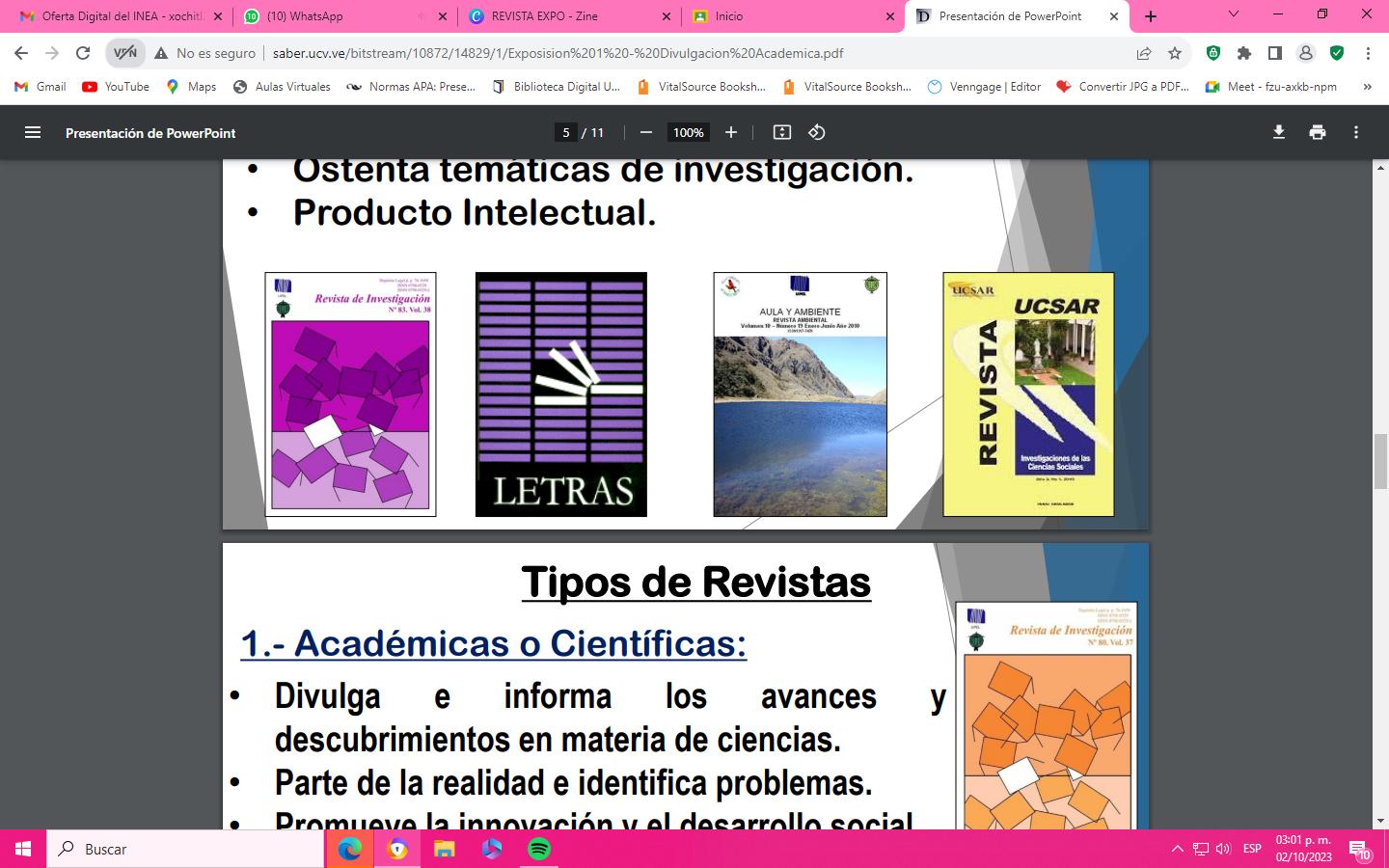Screen dimensions: 1389x868
Task: Print the PDF document
Action: tap(1318, 132)
